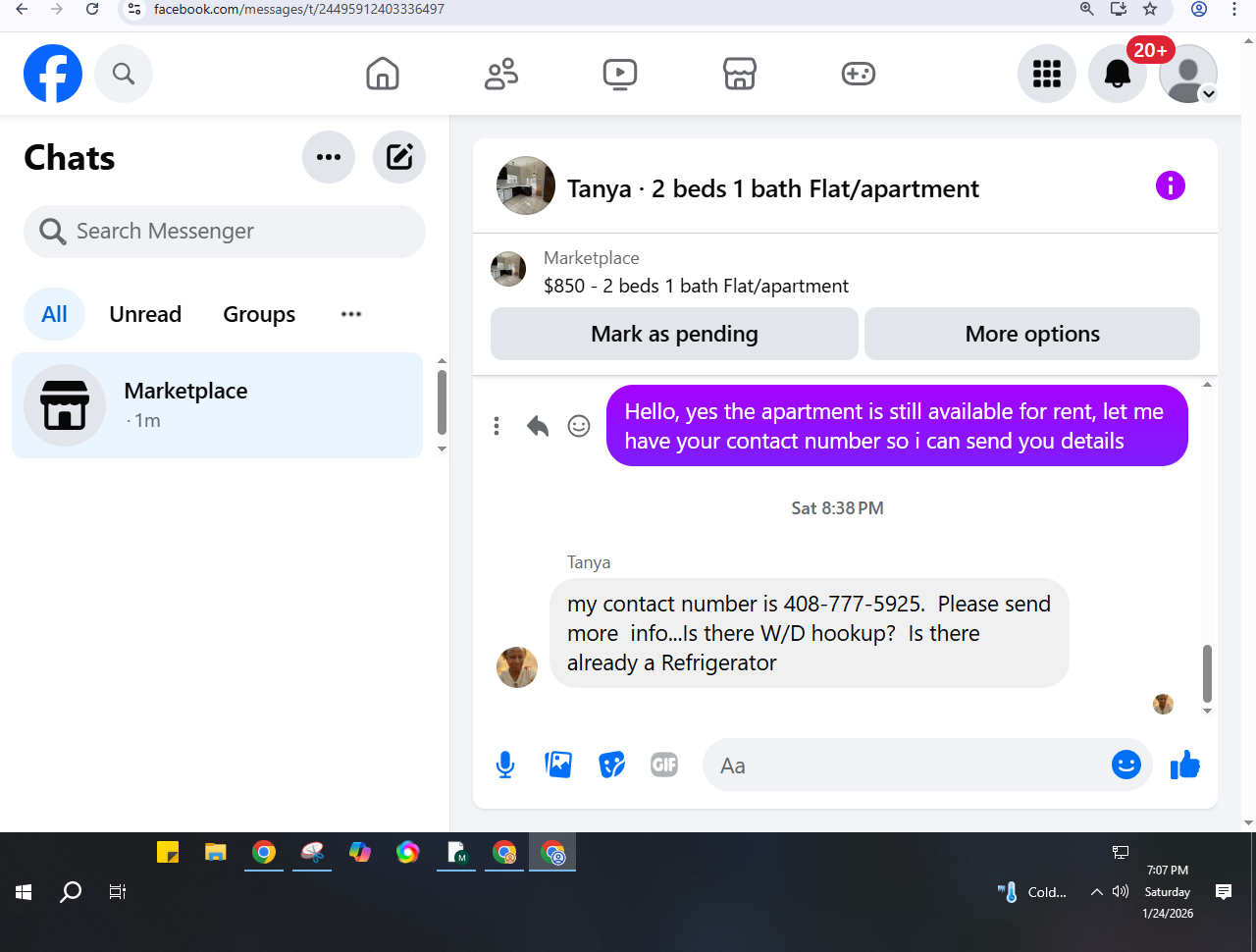Image resolution: width=1256 pixels, height=952 pixels.
Task: Go to the Home feed icon
Action: [383, 74]
